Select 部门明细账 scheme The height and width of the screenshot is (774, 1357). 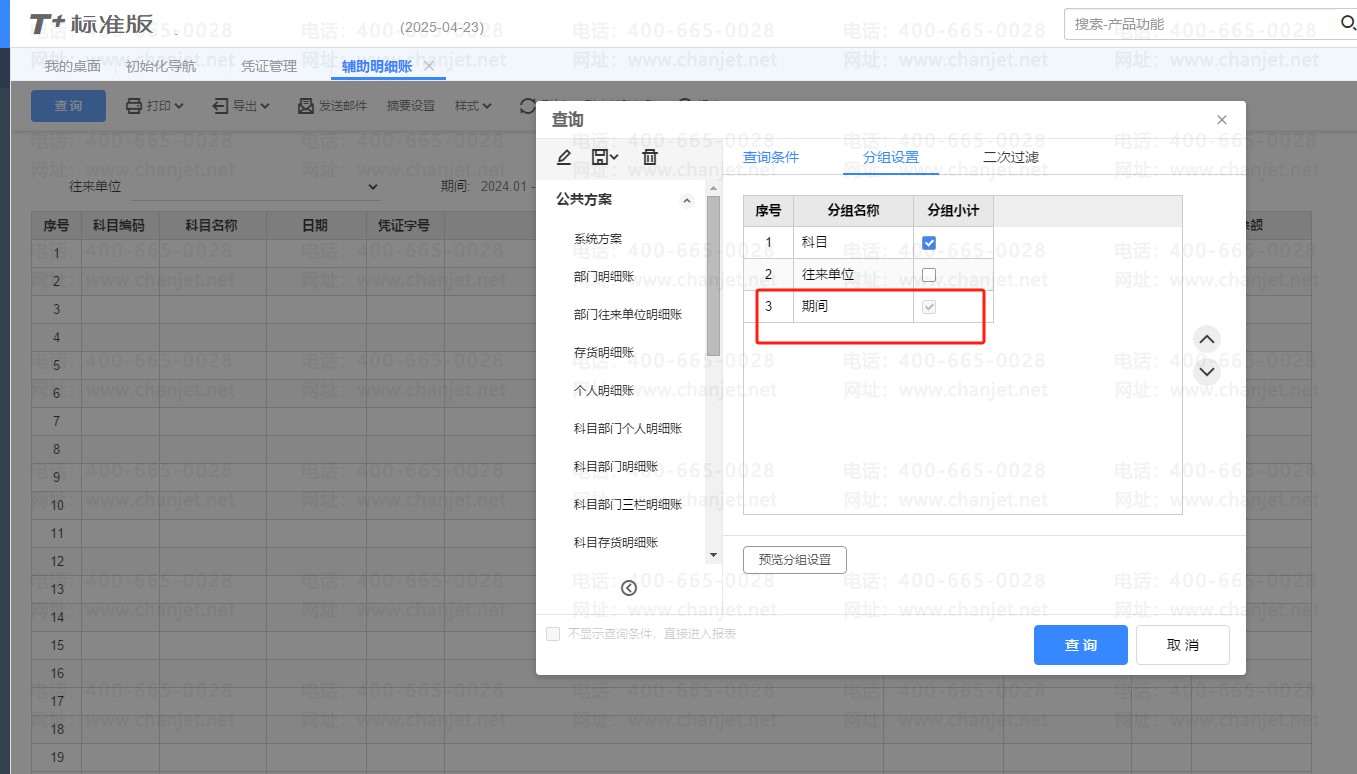(x=604, y=277)
